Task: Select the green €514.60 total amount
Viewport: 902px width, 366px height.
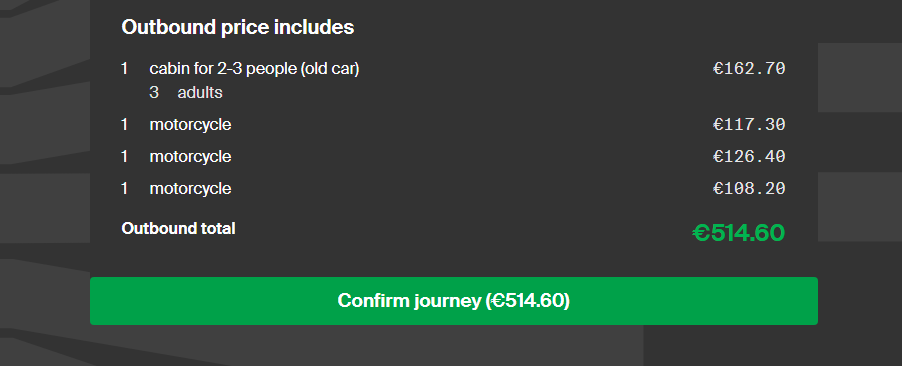Action: (x=739, y=233)
